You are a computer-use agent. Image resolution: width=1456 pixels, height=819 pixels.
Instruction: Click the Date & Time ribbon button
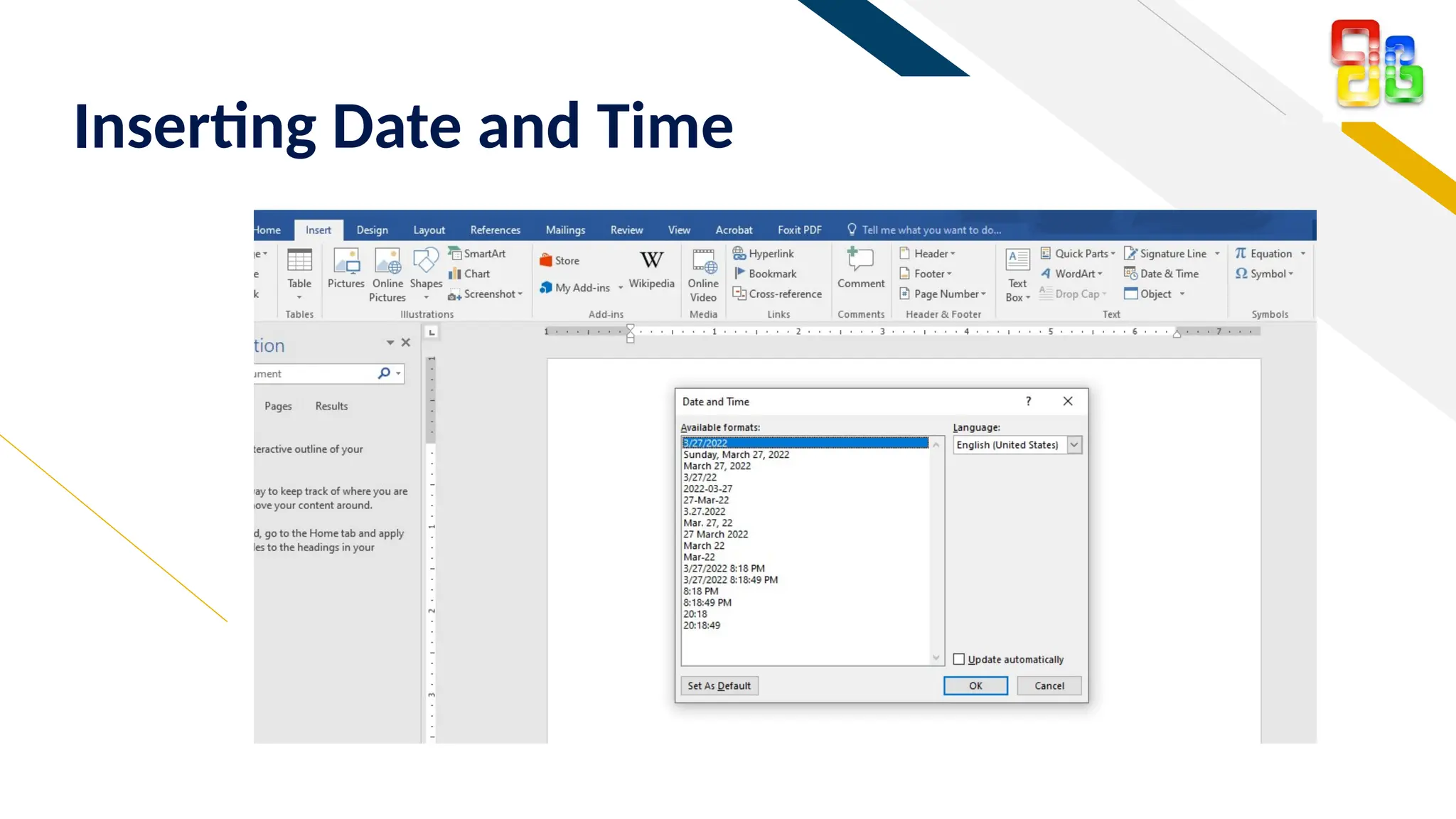click(1161, 274)
